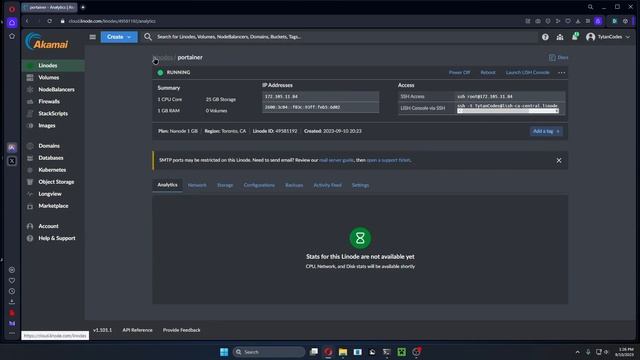
Task: Open the notifications bell icon
Action: tap(575, 37)
